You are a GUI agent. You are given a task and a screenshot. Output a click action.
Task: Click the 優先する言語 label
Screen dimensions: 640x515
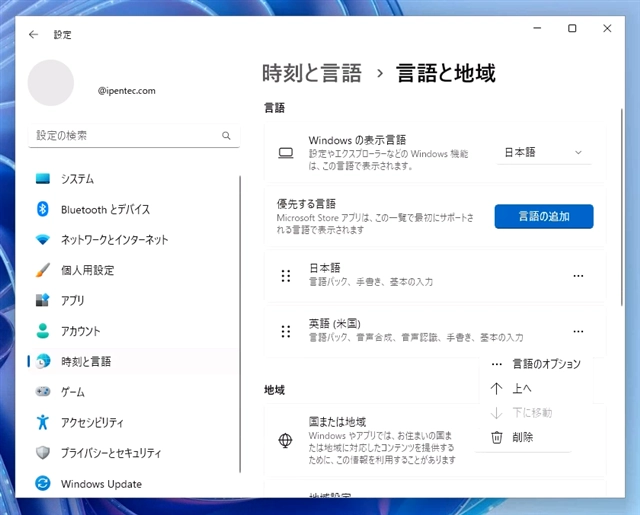[x=306, y=204]
